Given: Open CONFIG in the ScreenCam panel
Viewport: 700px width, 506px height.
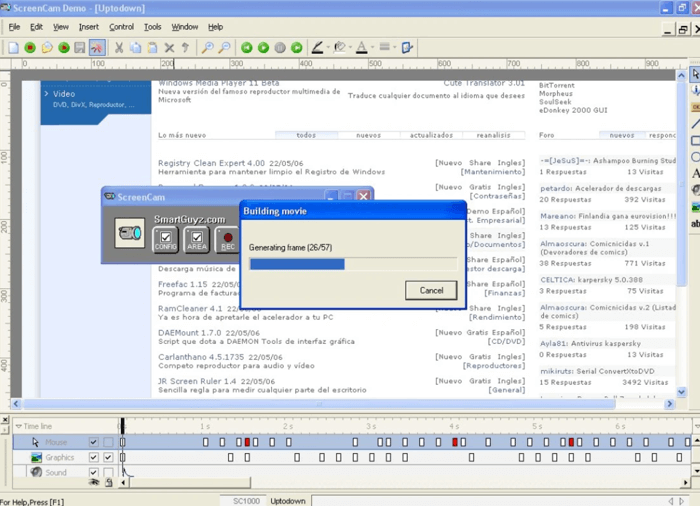Looking at the screenshot, I should tap(165, 239).
